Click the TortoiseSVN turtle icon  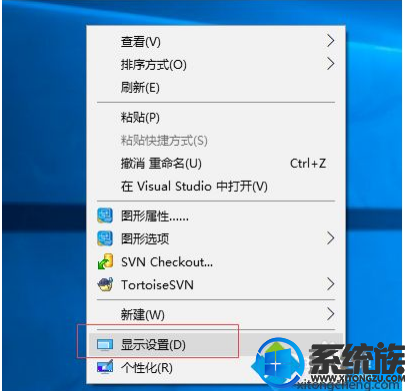(x=105, y=285)
